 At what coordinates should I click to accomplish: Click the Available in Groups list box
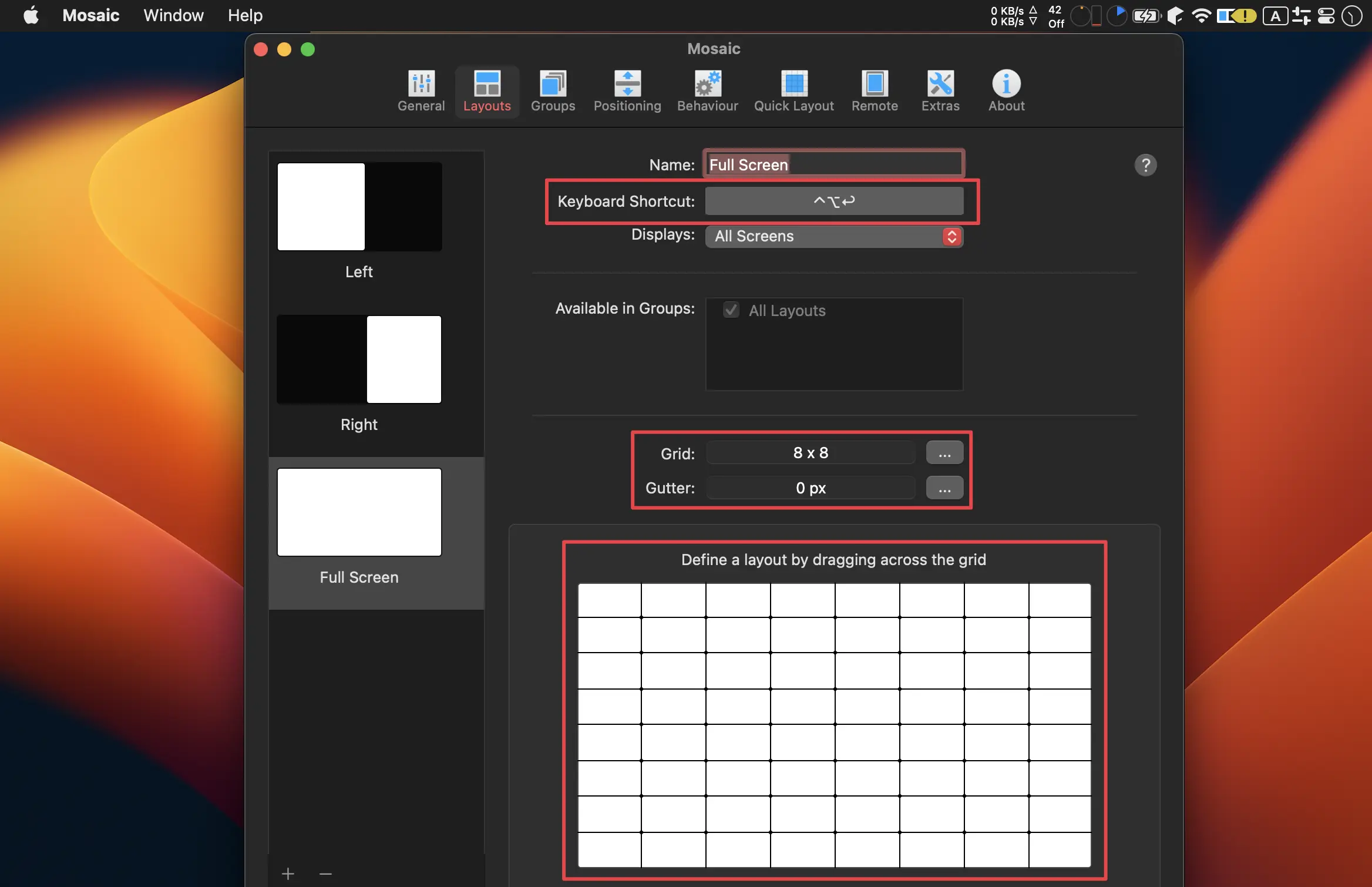833,344
